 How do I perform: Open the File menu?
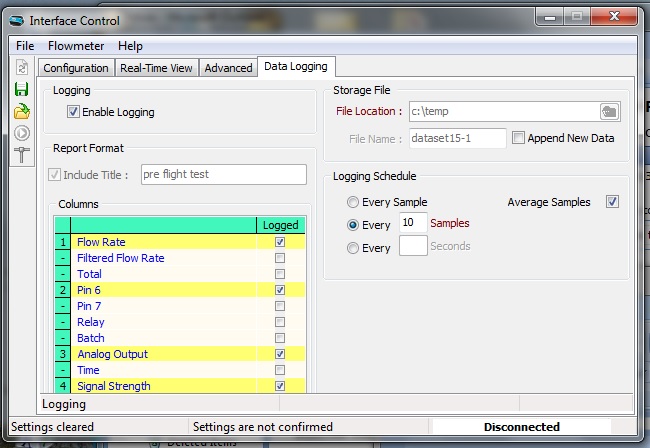[x=25, y=46]
